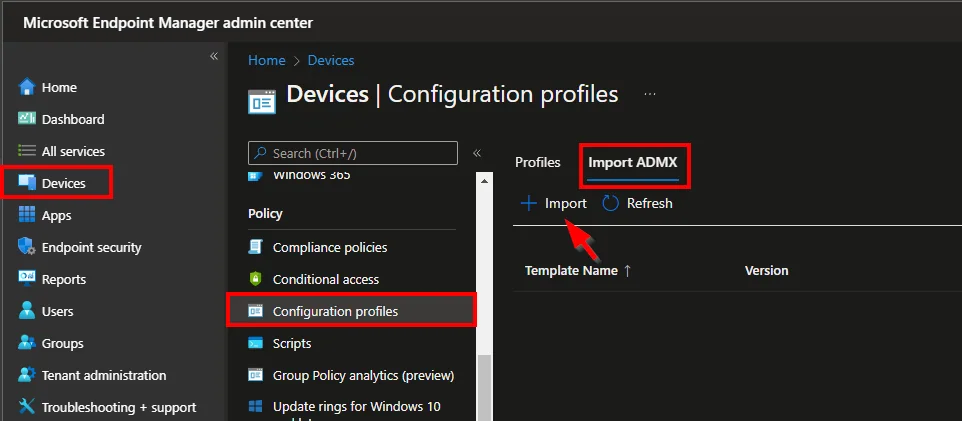Image resolution: width=962 pixels, height=421 pixels.
Task: Click the Version column header
Action: [x=766, y=271]
